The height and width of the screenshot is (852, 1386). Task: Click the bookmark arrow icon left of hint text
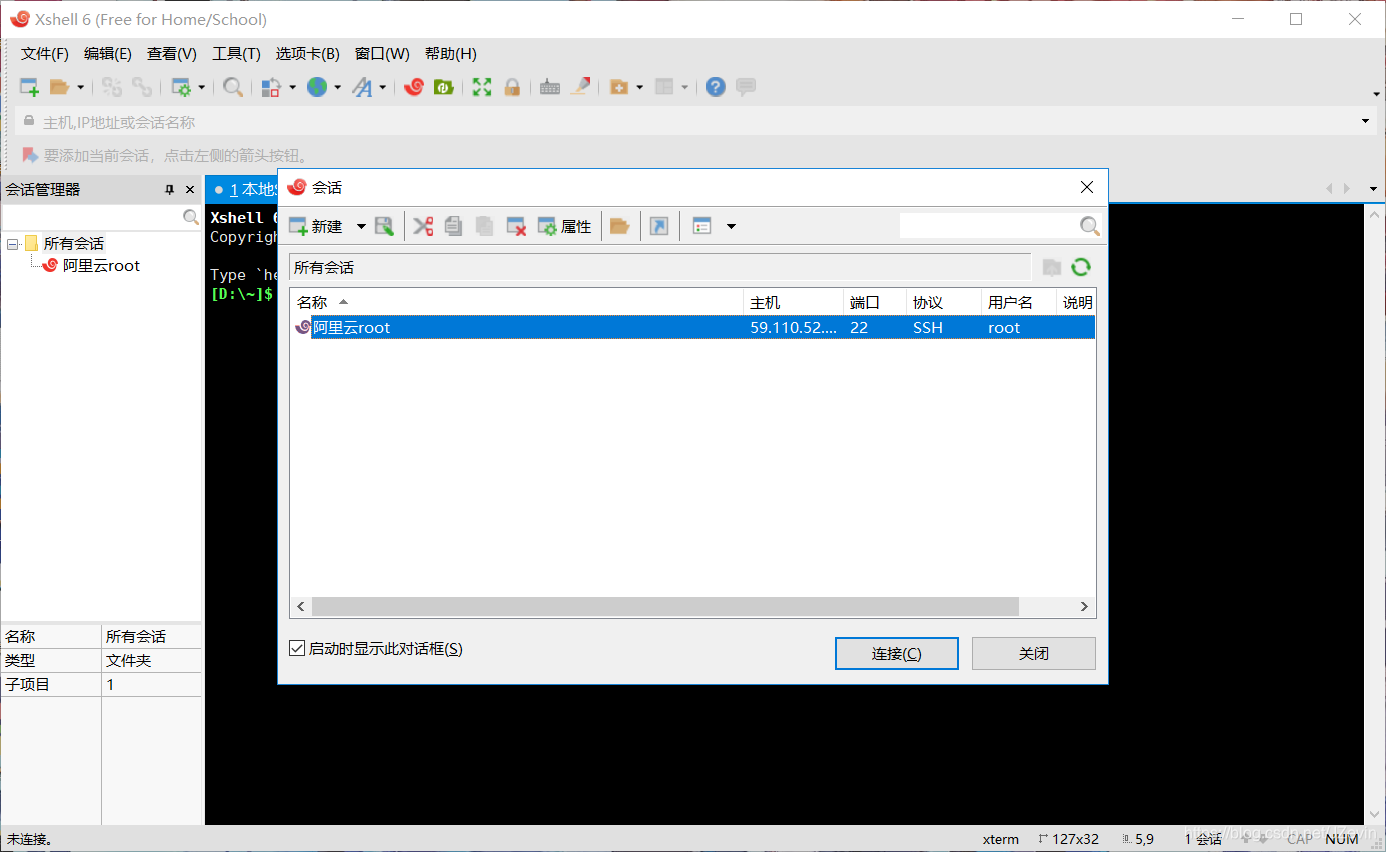(x=29, y=155)
